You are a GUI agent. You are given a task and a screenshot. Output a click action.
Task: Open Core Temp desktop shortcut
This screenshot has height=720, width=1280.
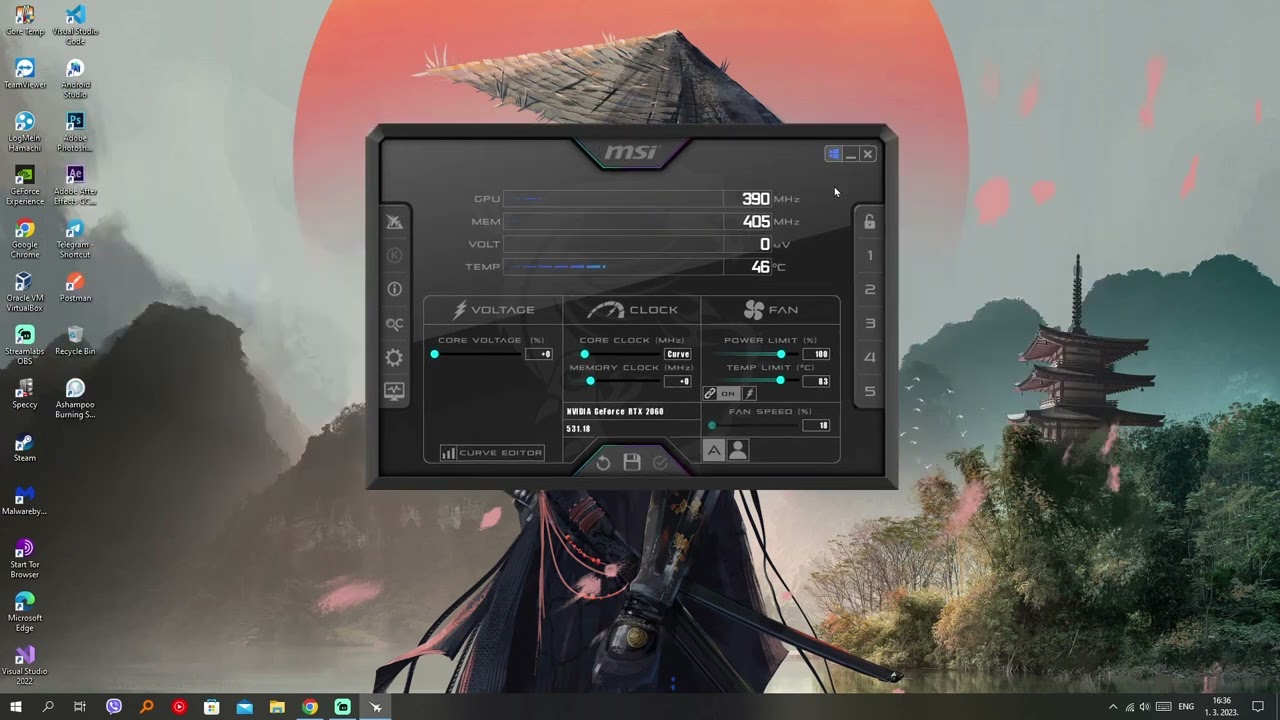(25, 21)
